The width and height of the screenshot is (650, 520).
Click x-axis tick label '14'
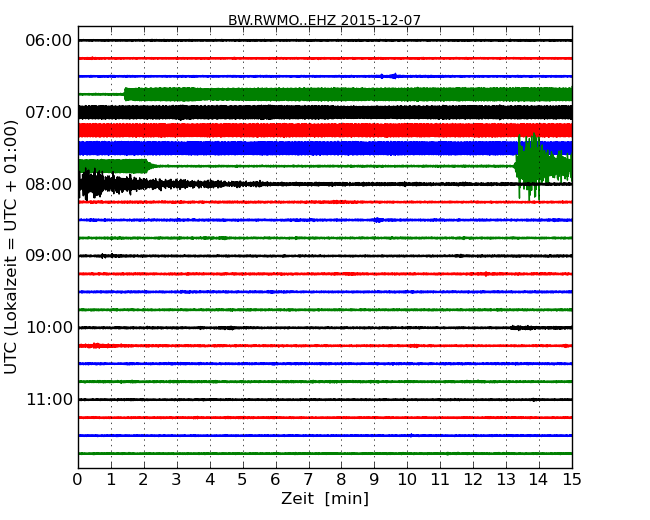pos(539,480)
